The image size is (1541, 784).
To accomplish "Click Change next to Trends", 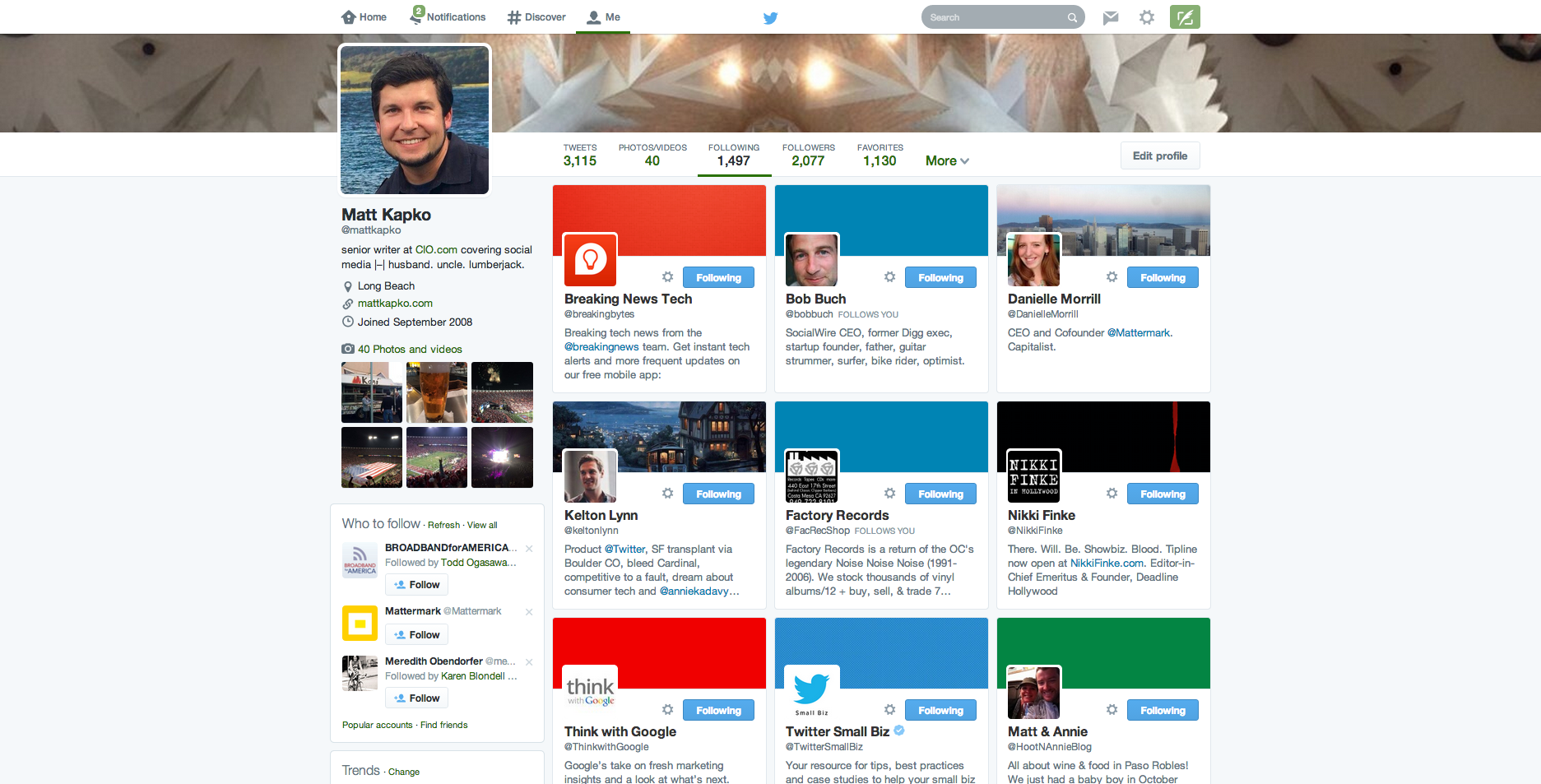I will coord(404,772).
